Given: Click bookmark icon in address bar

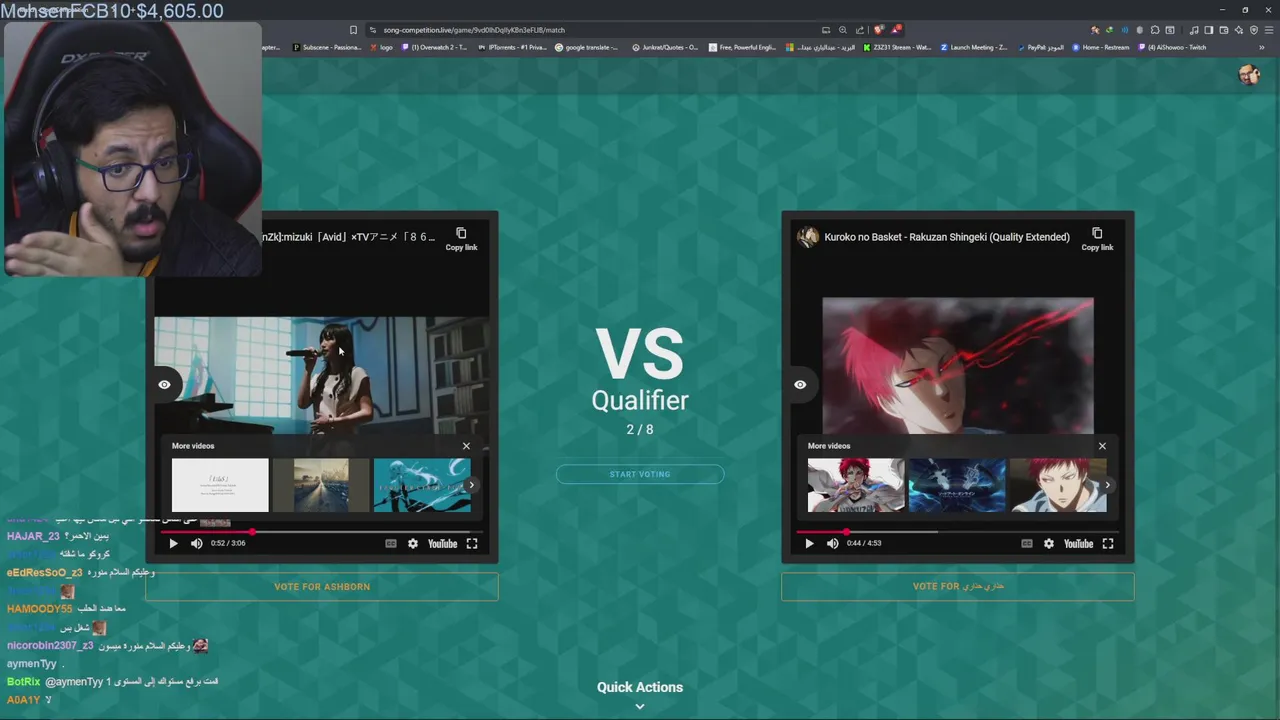Looking at the screenshot, I should pos(353,30).
